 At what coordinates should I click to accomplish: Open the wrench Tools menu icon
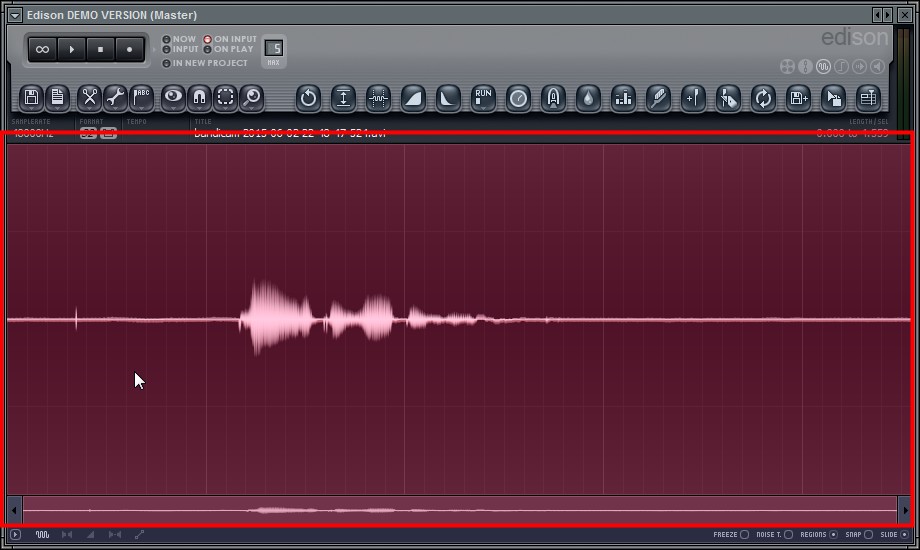[116, 97]
